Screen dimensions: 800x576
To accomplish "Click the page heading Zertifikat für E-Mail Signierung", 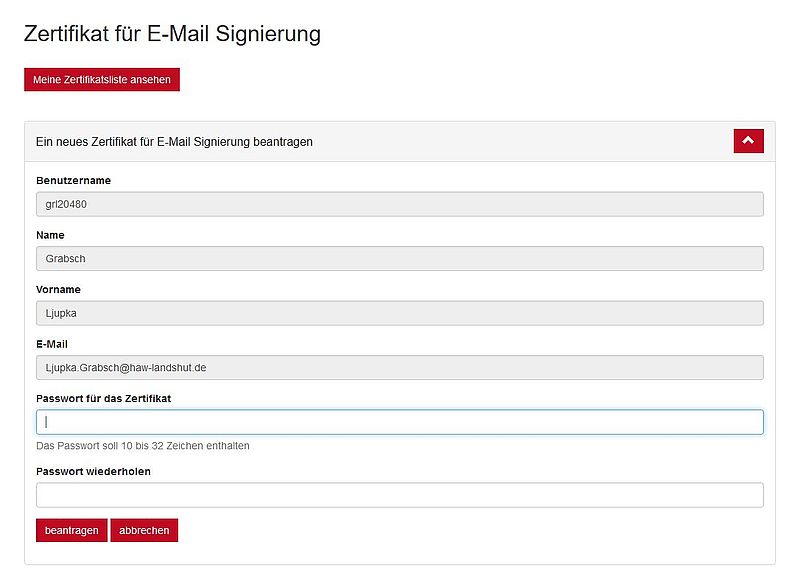I will (172, 34).
